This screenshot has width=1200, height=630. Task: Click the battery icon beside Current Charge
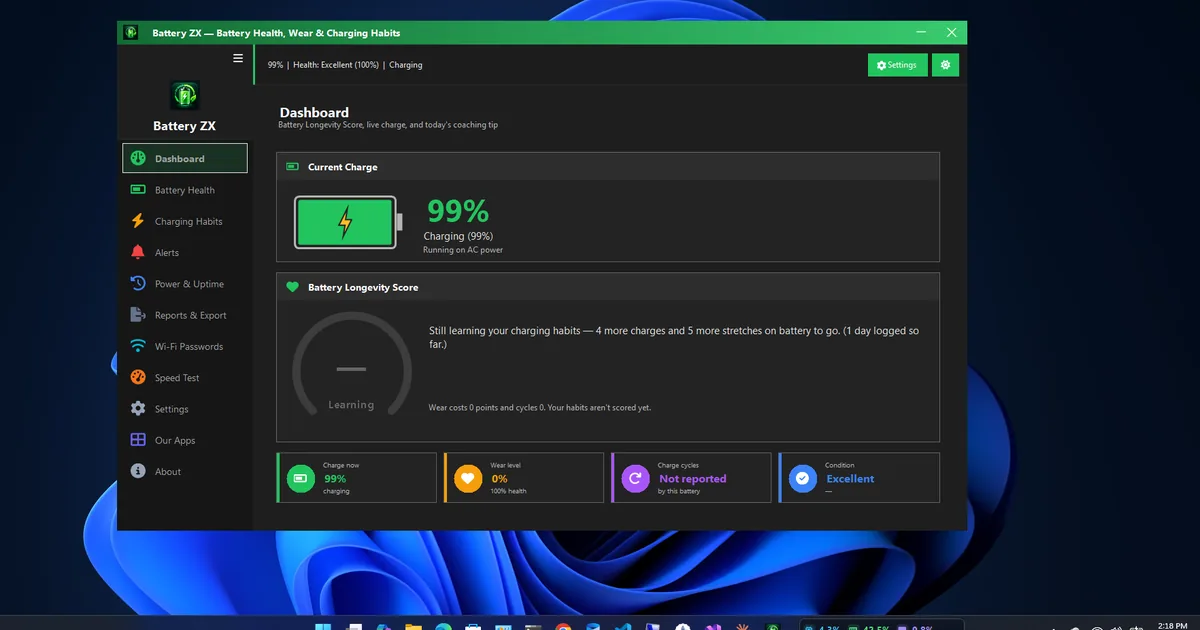pyautogui.click(x=293, y=167)
